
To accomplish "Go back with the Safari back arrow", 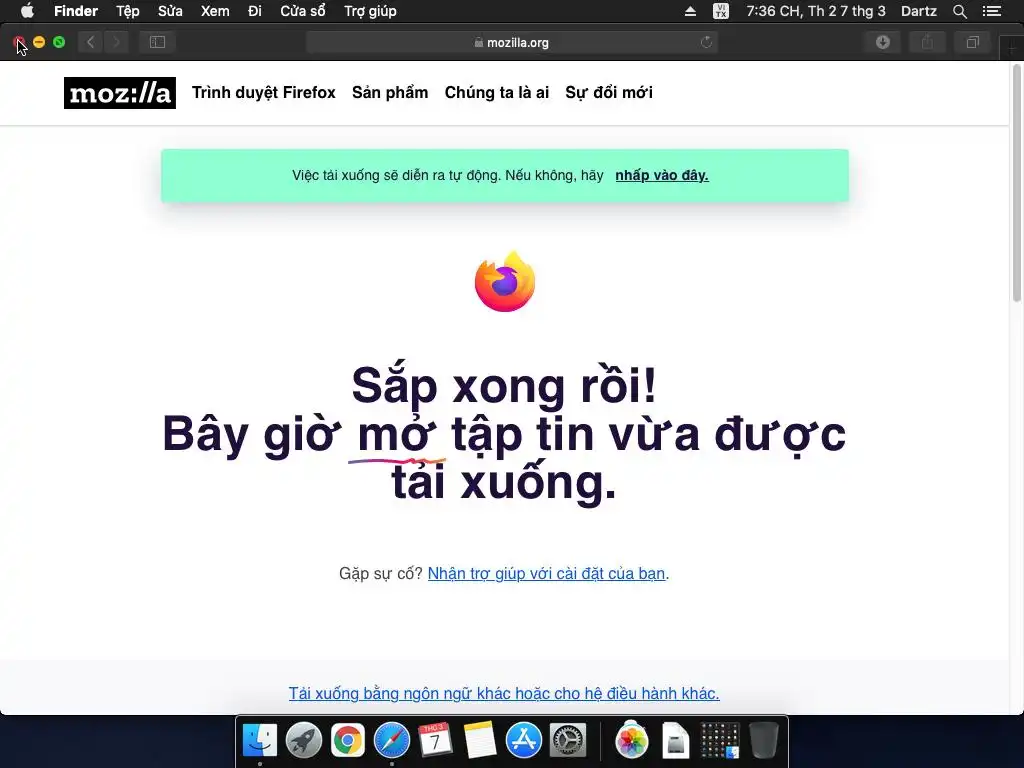I will 91,42.
